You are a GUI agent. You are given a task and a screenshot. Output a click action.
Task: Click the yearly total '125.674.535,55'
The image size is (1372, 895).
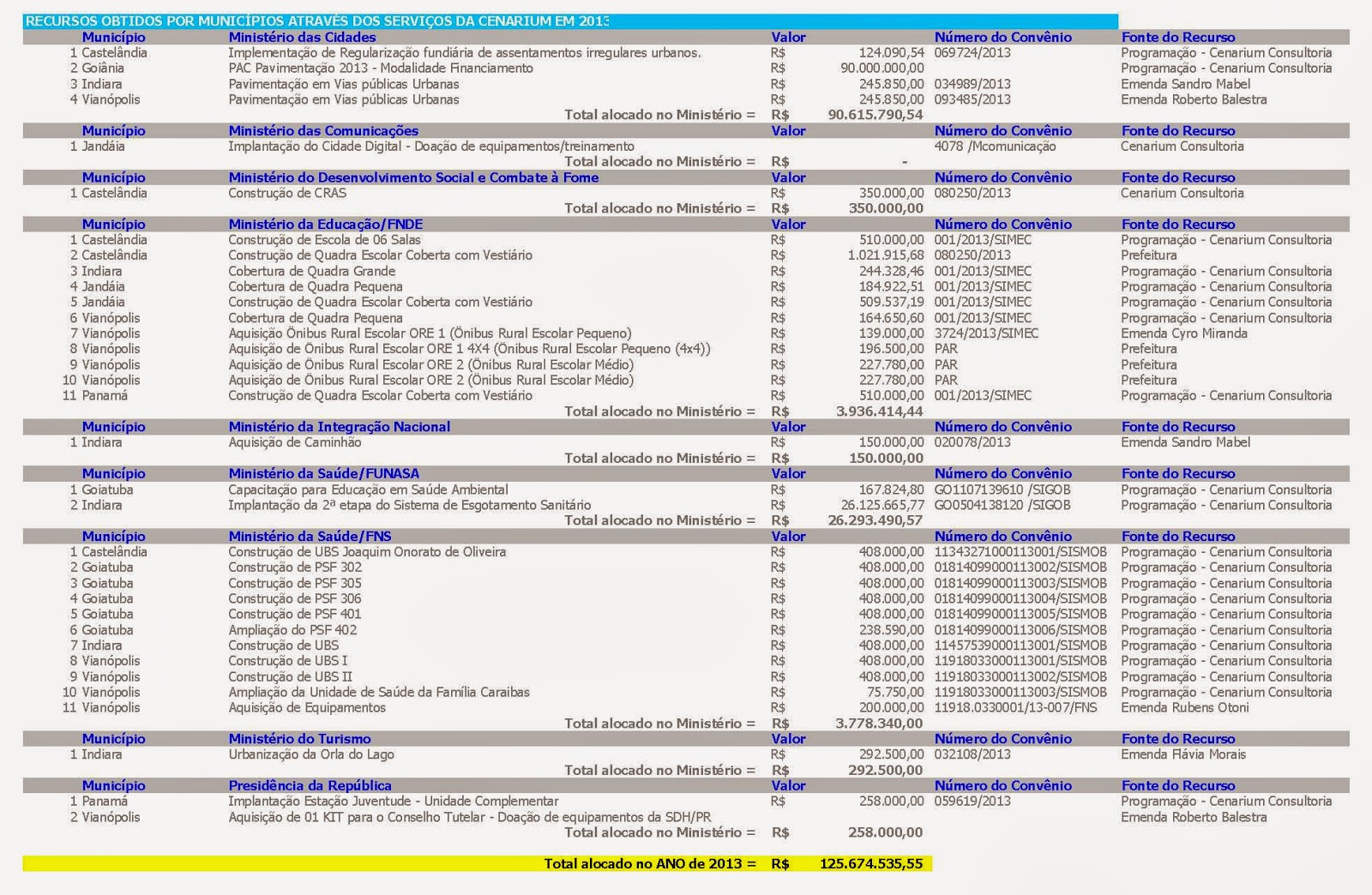(x=871, y=863)
